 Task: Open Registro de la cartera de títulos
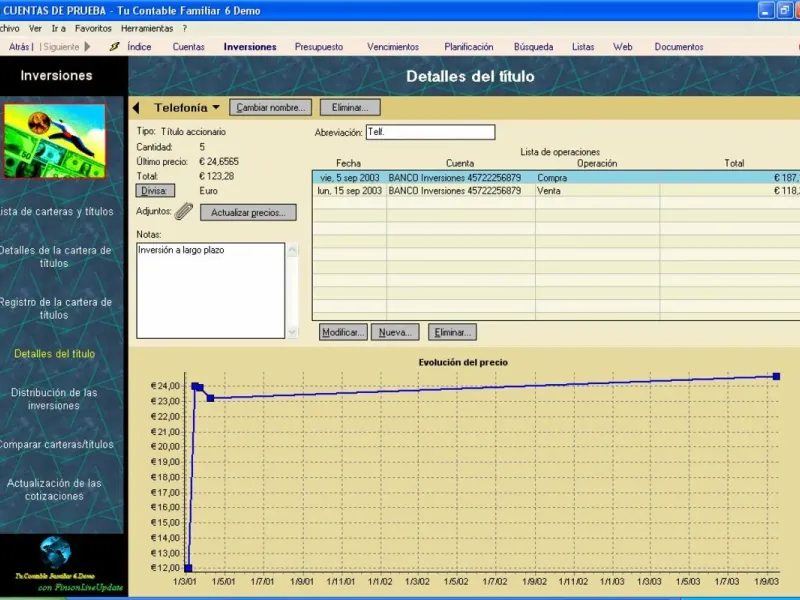click(x=55, y=308)
